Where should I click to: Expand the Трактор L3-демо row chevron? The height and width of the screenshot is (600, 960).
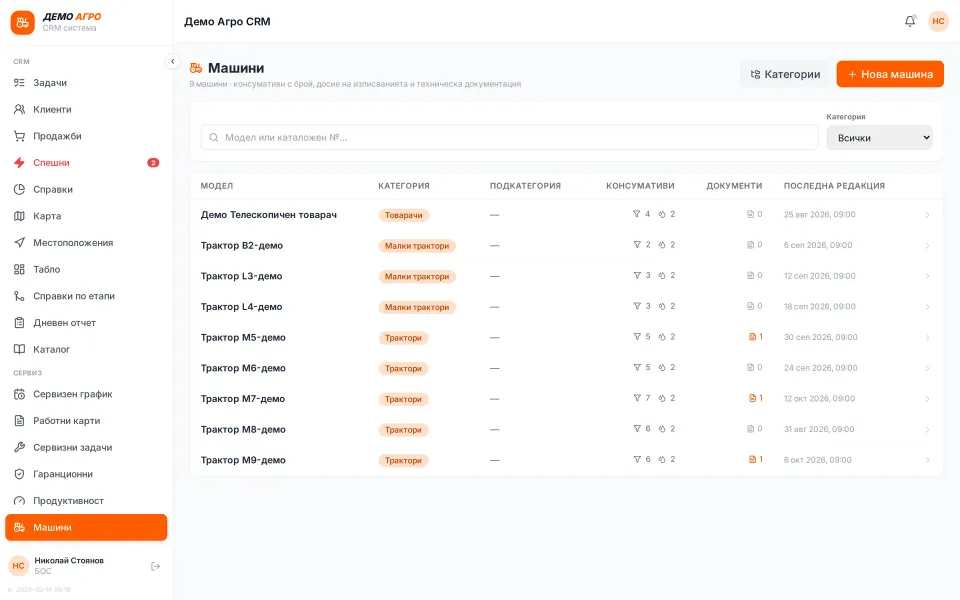click(x=928, y=276)
